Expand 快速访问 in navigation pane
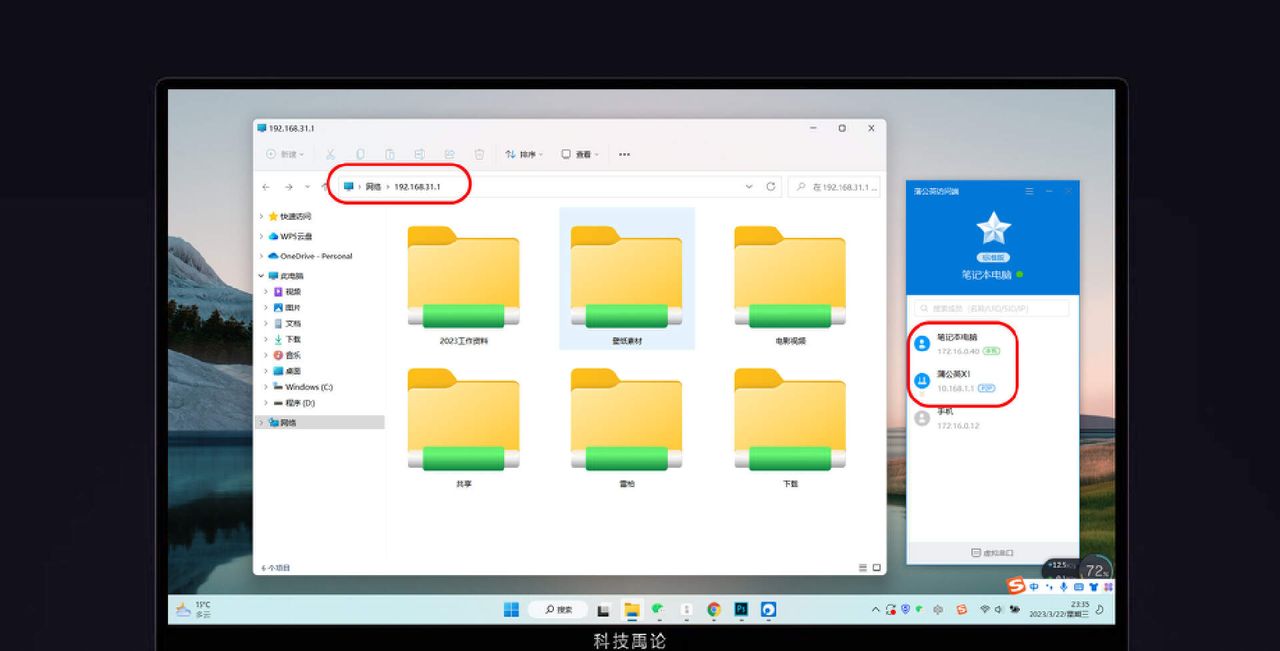 pos(262,216)
